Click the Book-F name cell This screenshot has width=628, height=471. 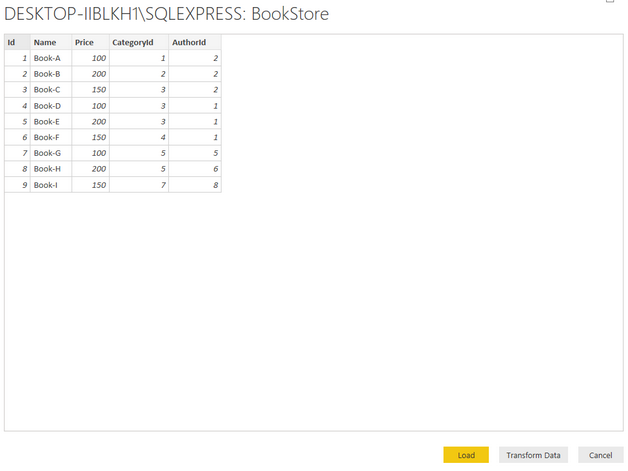tap(49, 138)
